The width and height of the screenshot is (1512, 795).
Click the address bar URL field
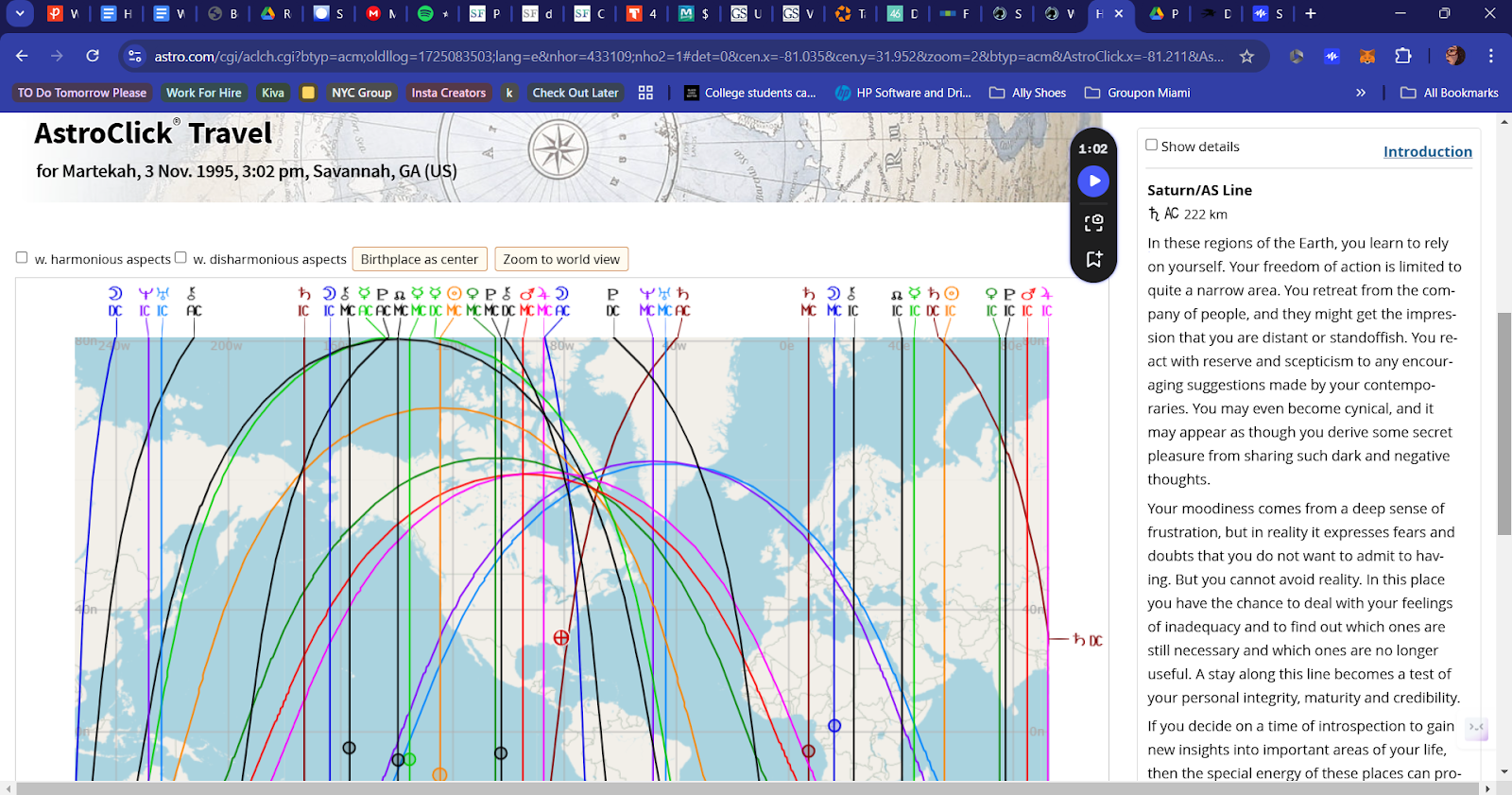point(689,57)
